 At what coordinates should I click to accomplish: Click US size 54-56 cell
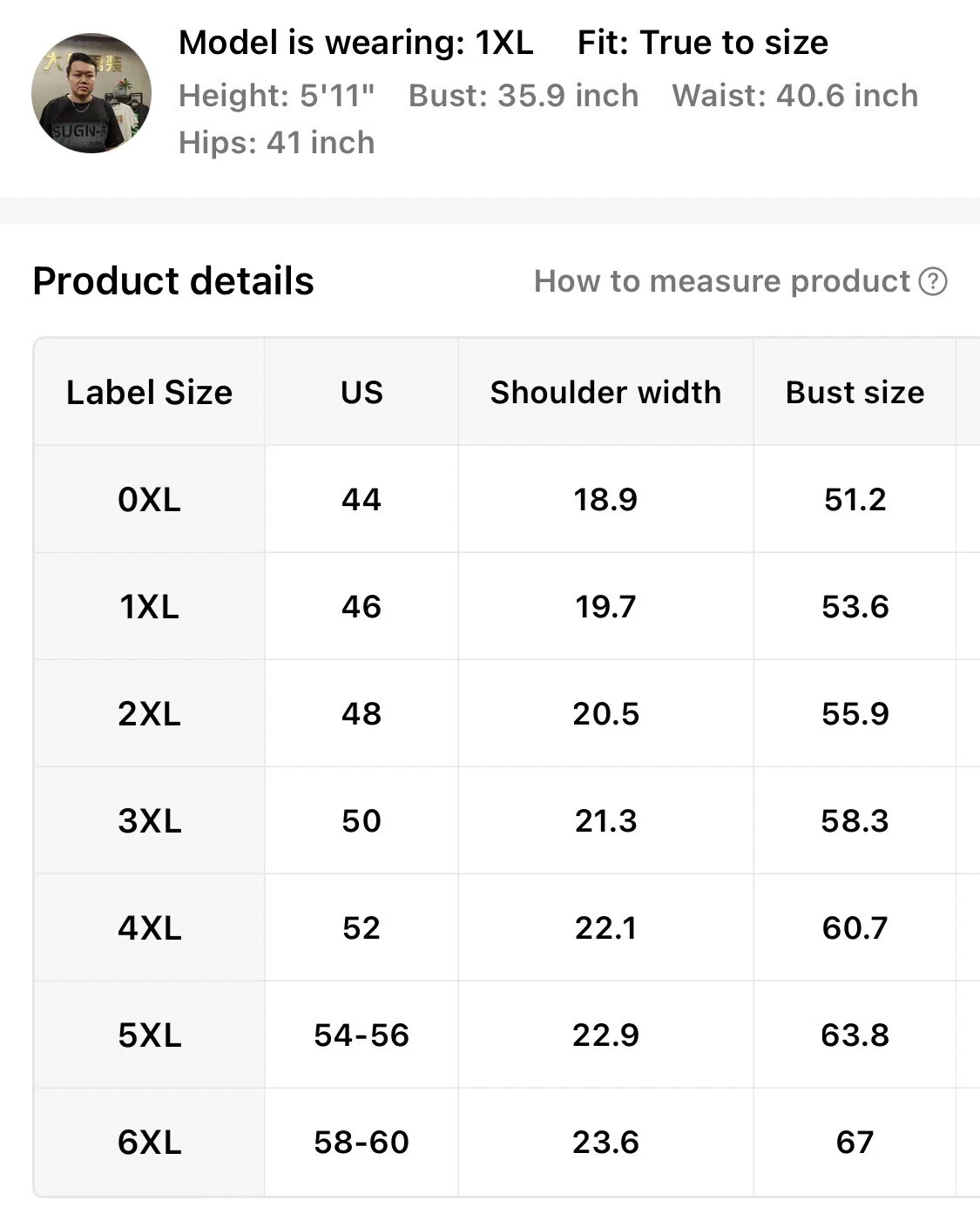362,1035
